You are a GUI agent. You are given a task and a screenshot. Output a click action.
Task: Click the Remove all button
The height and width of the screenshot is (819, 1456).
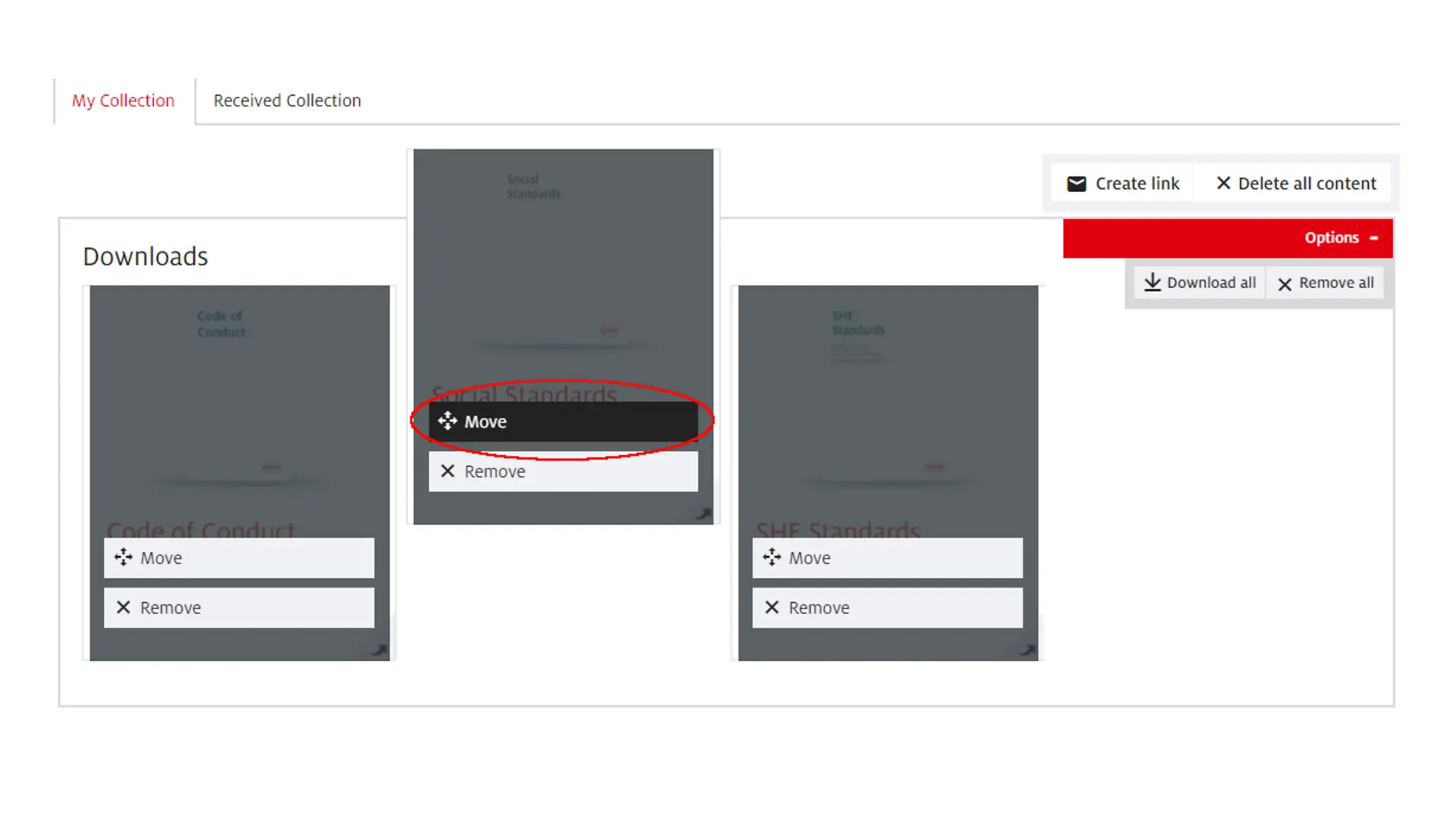[1326, 282]
